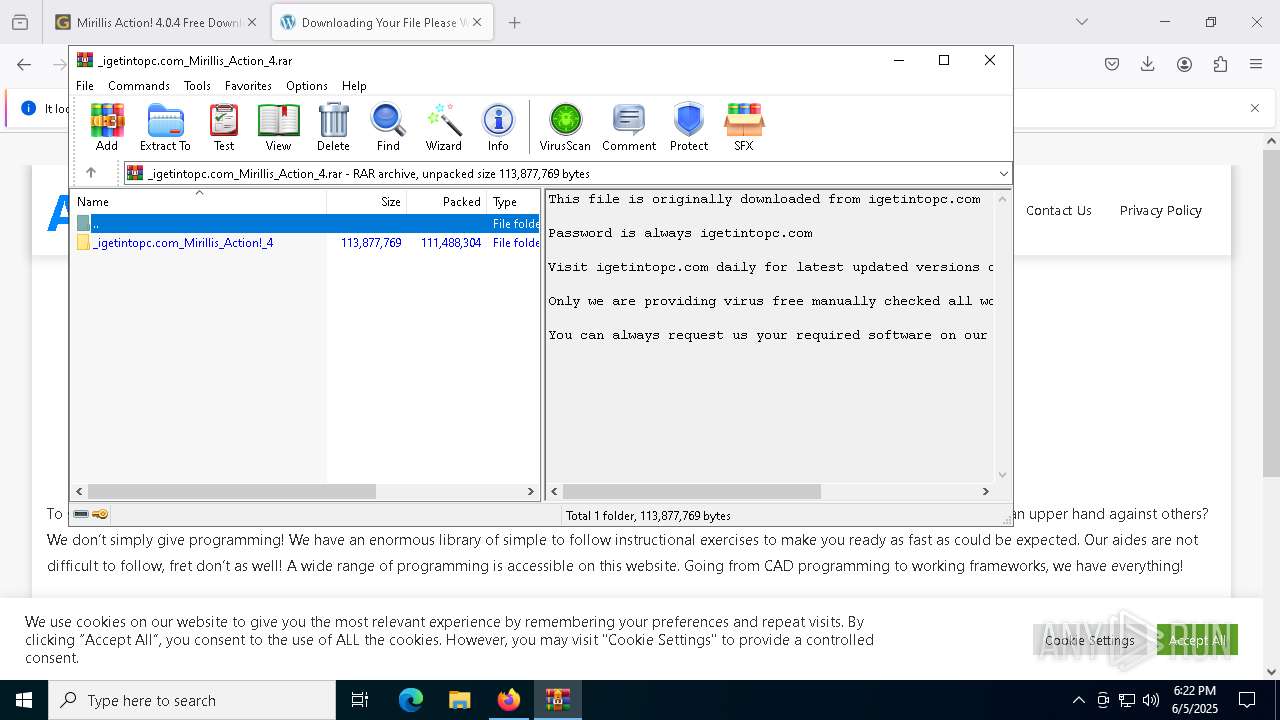Click the WinRAR taskbar icon
The width and height of the screenshot is (1280, 720).
558,700
